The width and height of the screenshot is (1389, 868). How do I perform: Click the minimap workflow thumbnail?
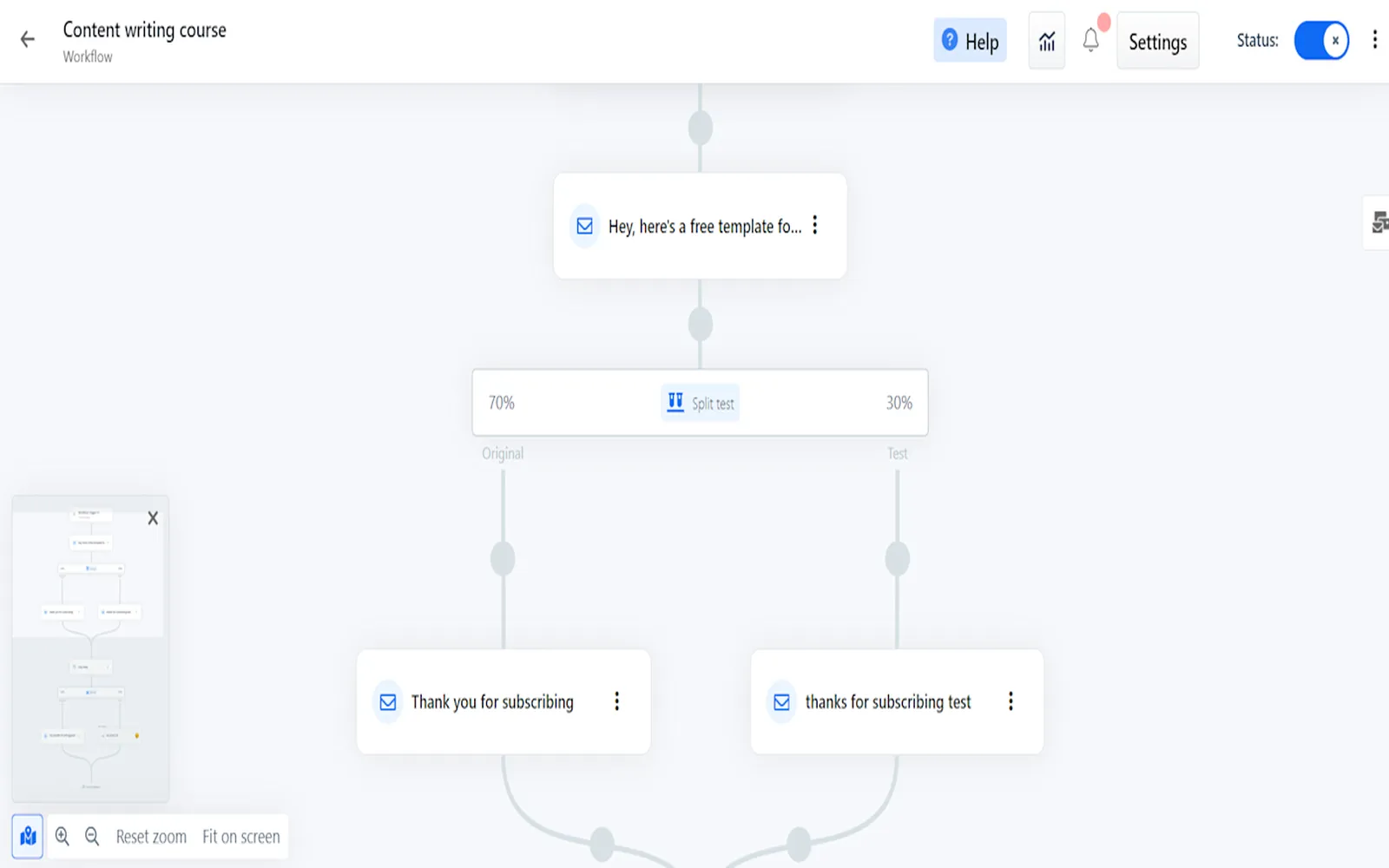pos(90,648)
